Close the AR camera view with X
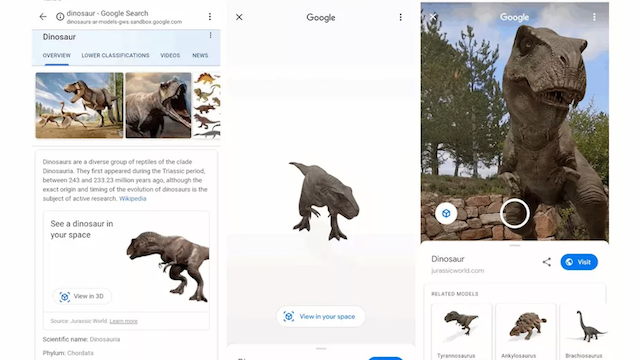640x360 pixels. [433, 17]
